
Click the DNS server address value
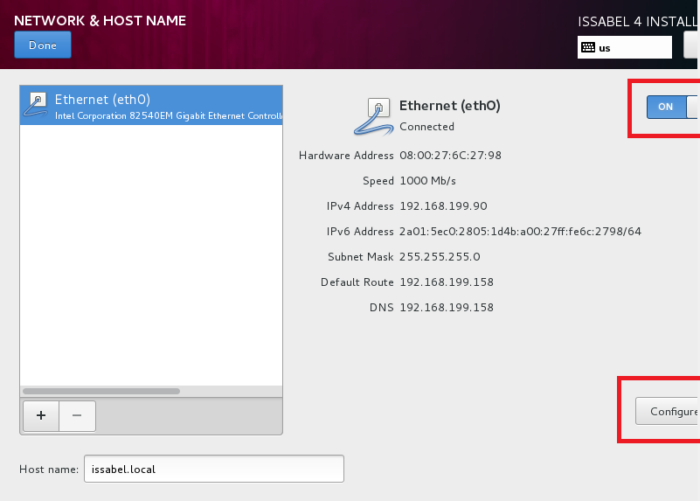[x=446, y=307]
